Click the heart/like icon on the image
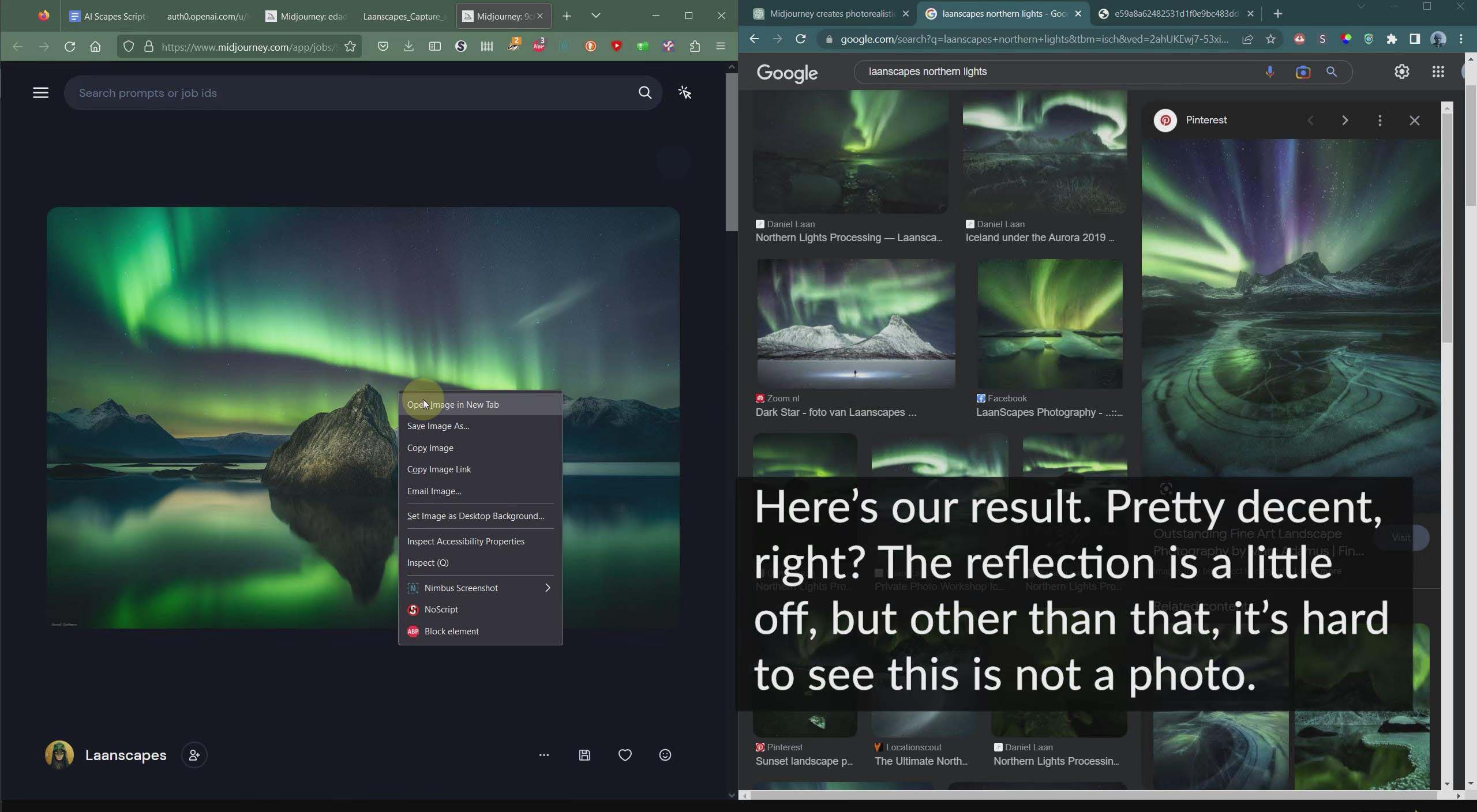The image size is (1477, 812). (x=624, y=755)
